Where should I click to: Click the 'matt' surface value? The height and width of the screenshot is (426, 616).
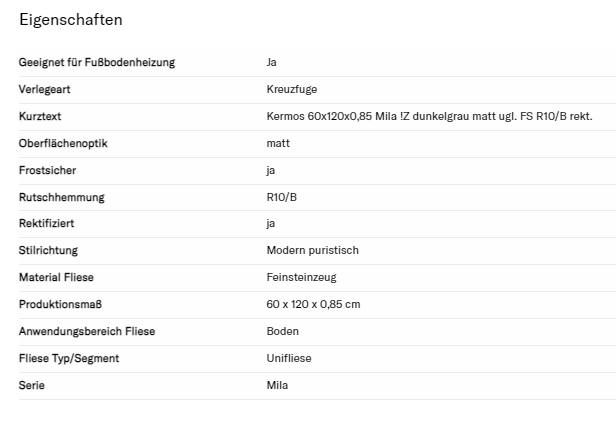coord(278,143)
